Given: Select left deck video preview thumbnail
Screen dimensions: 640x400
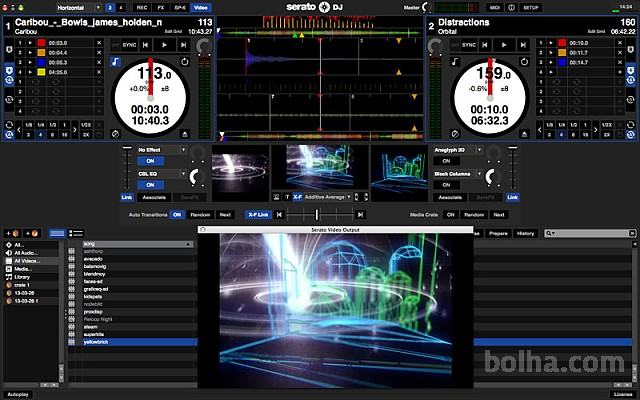Looking at the screenshot, I should pos(240,173).
